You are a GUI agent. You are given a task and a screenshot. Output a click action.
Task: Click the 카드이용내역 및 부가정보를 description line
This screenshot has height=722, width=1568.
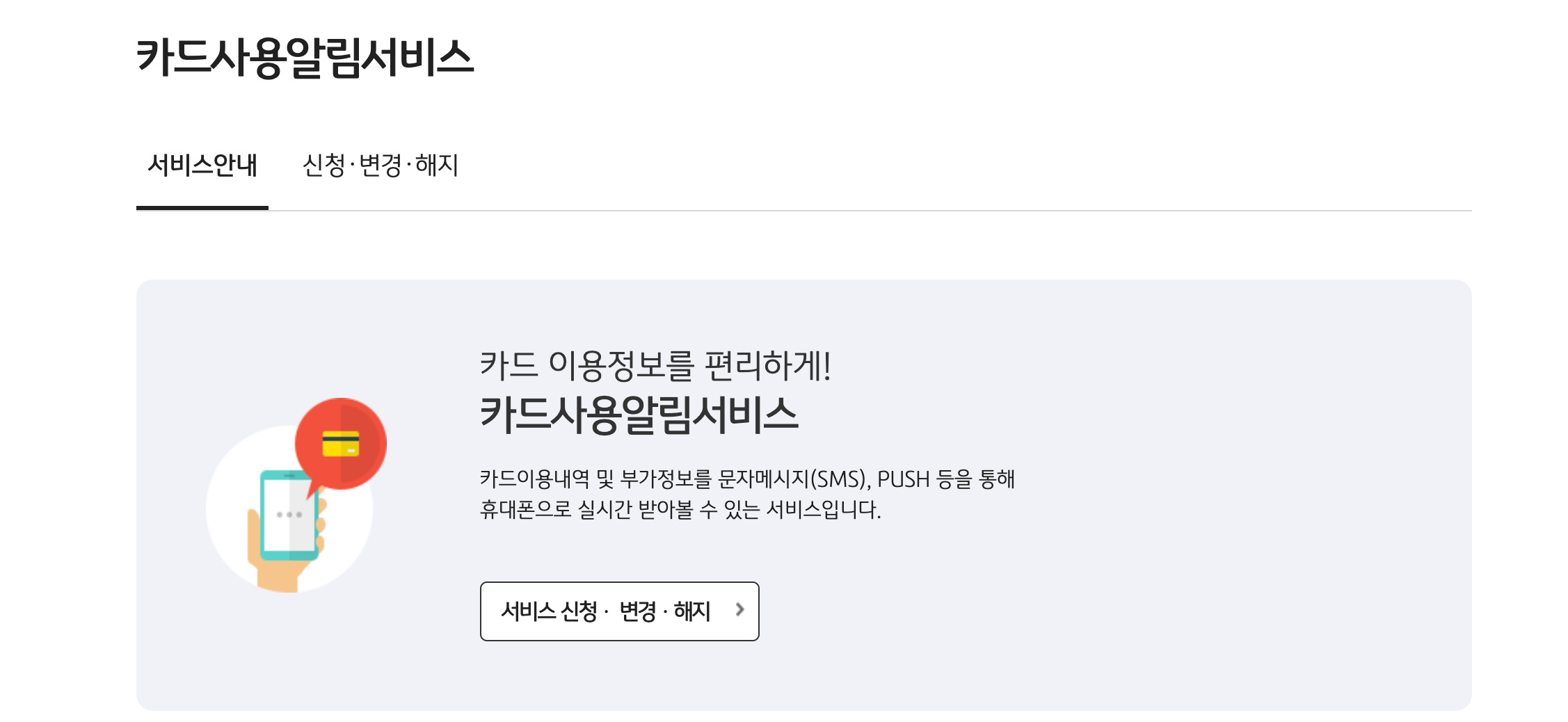[747, 479]
